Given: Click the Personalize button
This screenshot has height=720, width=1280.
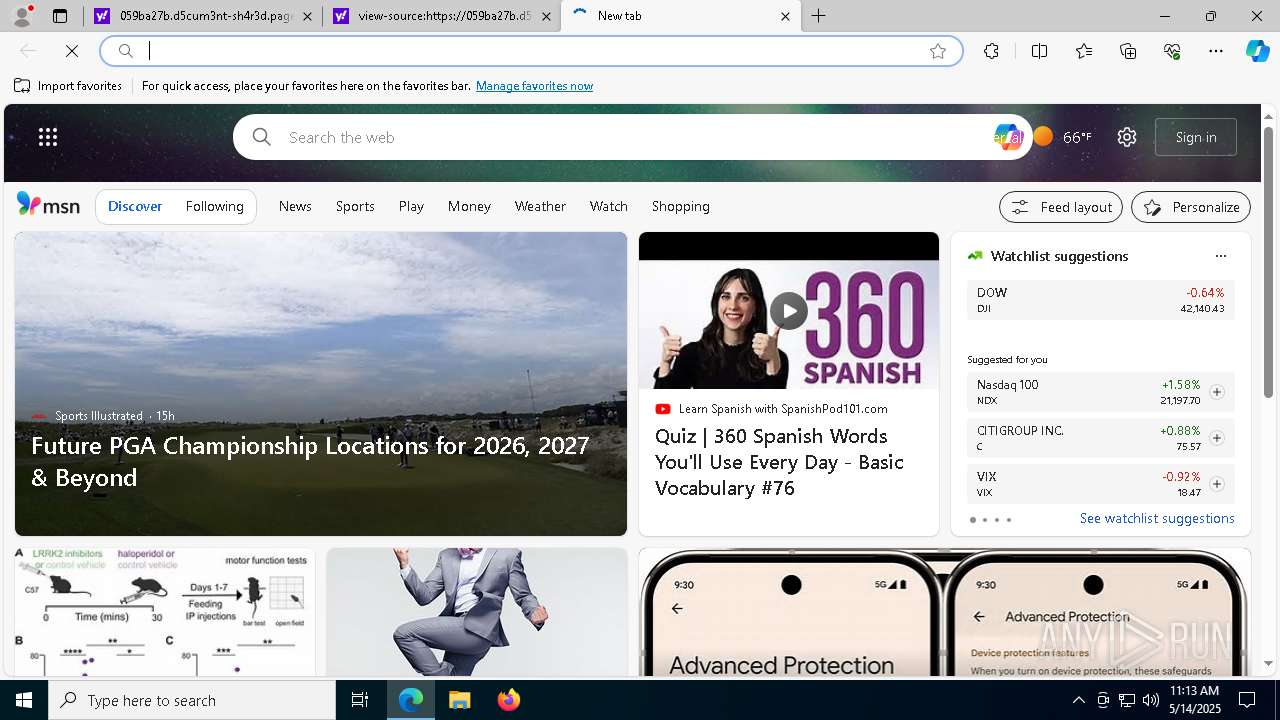Looking at the screenshot, I should coord(1191,207).
